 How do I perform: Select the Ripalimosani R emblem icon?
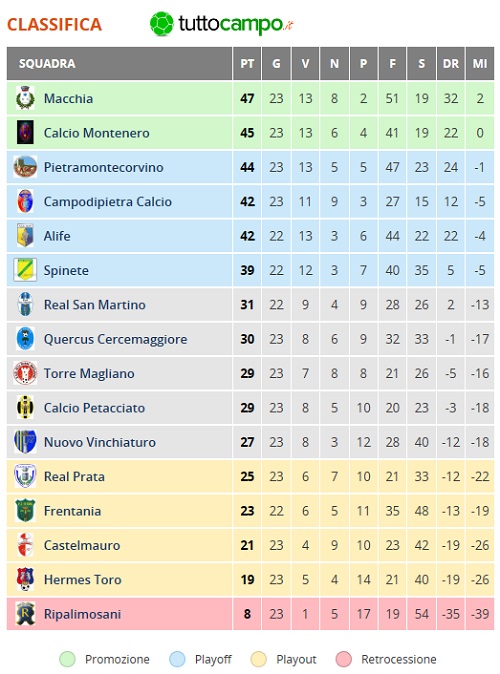(x=25, y=614)
